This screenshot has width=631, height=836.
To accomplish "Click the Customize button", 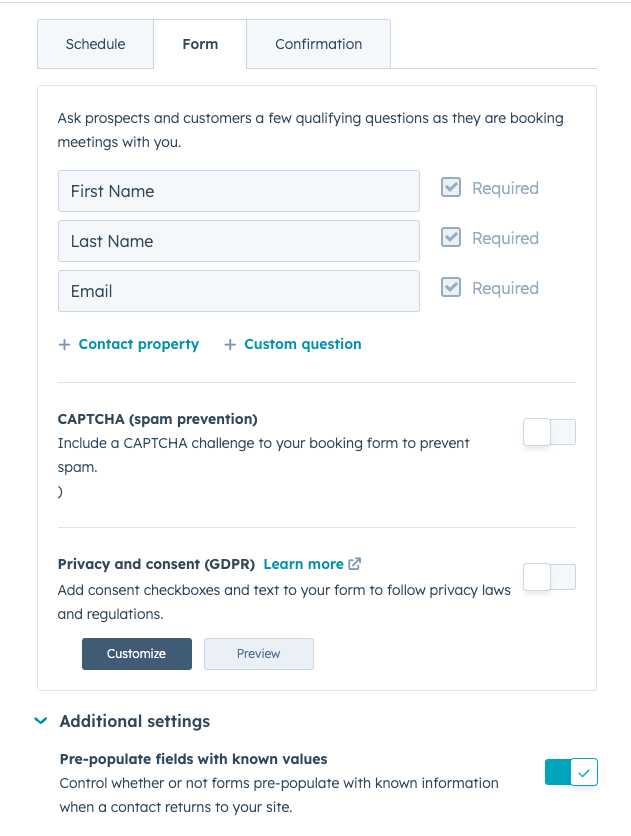I will click(136, 654).
